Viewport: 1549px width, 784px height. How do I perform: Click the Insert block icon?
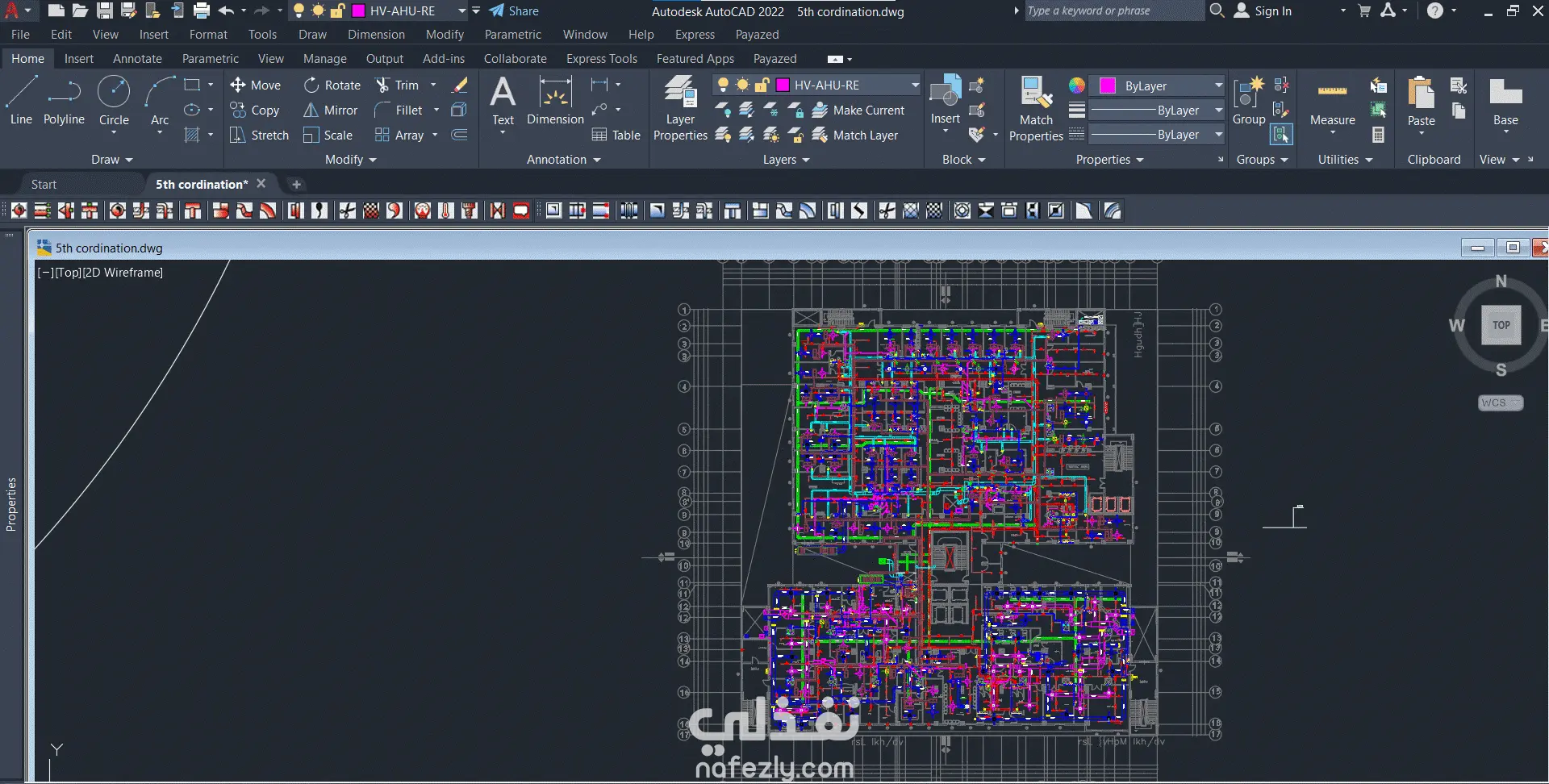[x=946, y=100]
